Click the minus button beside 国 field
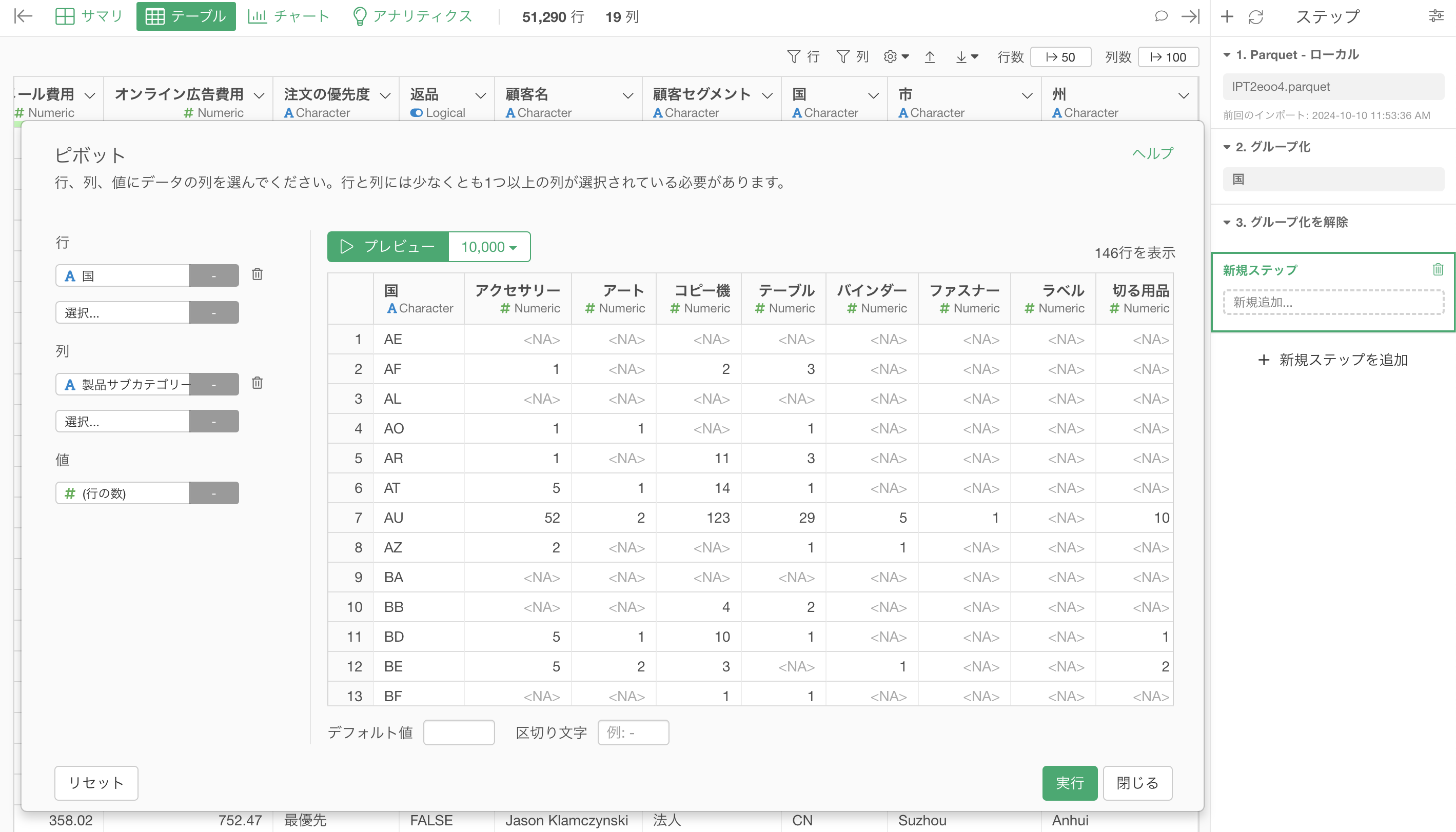Viewport: 1456px width, 832px height. pos(214,275)
